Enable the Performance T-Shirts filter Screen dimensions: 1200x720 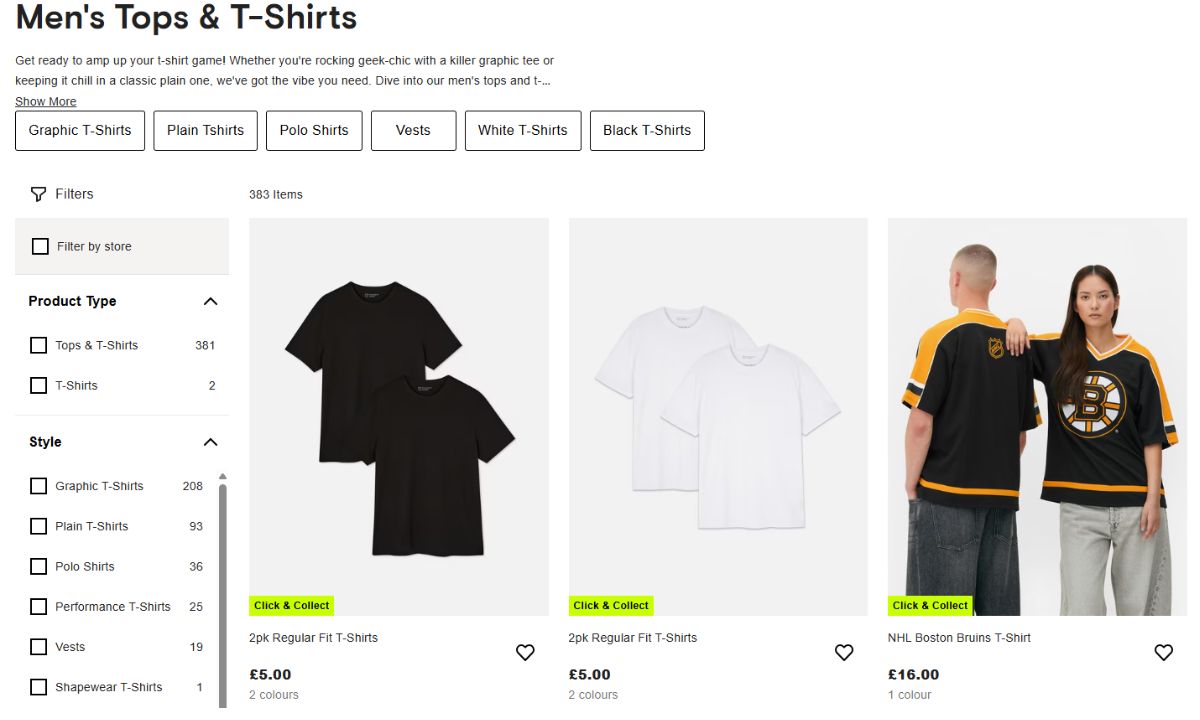click(x=38, y=606)
